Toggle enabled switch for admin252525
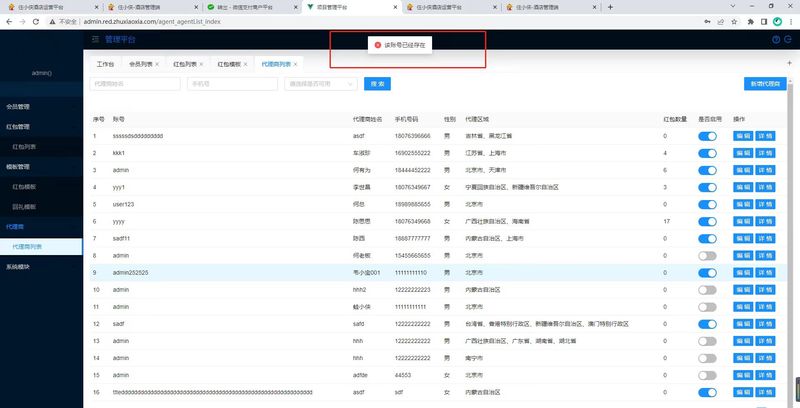The height and width of the screenshot is (408, 800). (707, 273)
